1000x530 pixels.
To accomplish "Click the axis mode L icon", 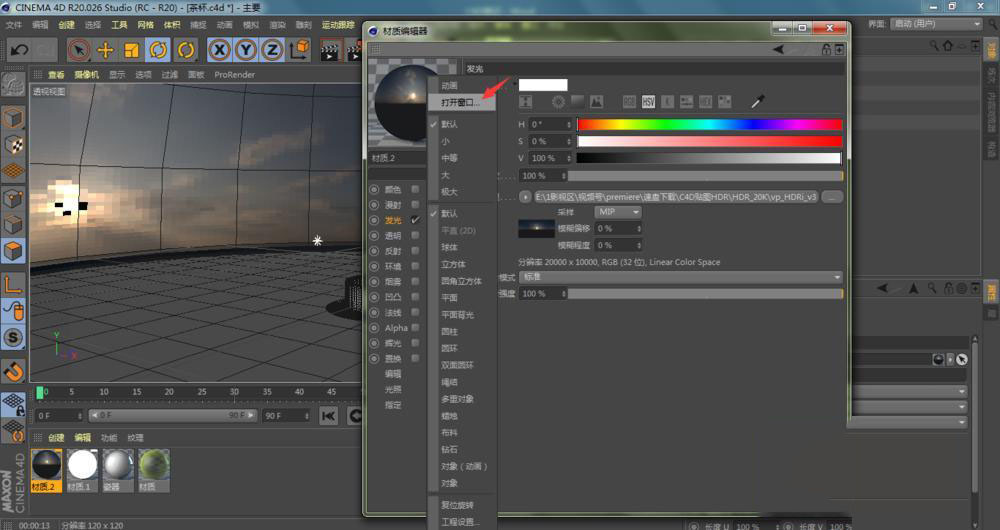I will pos(13,284).
